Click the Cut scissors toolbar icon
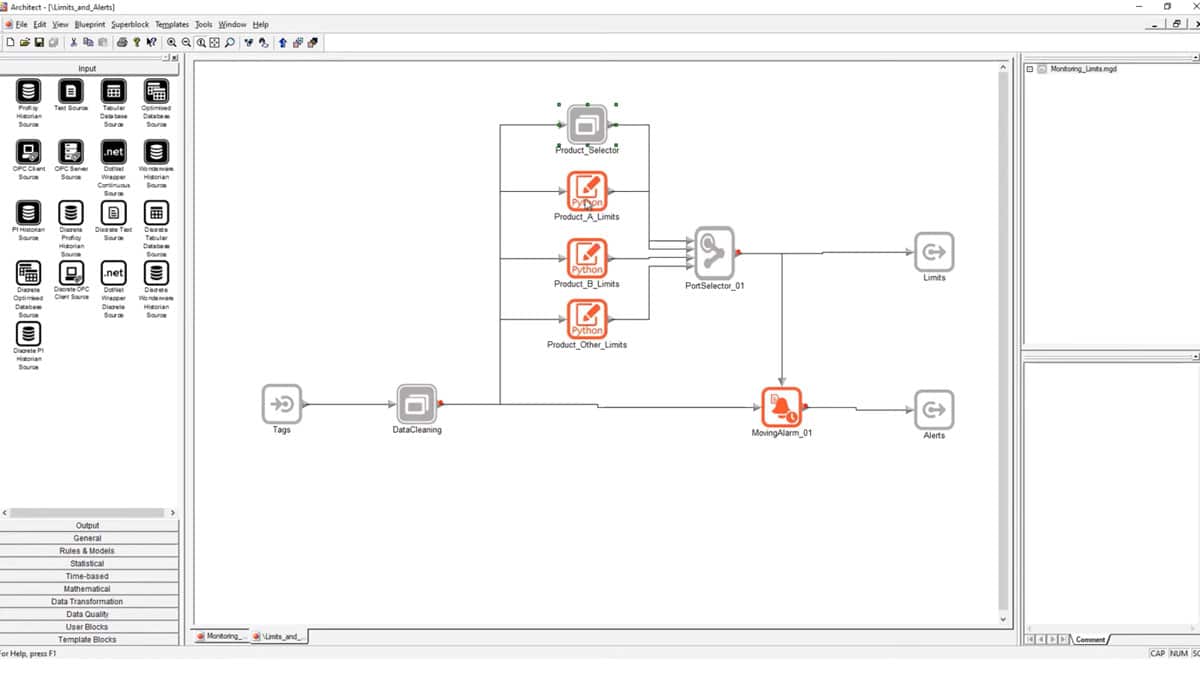The image size is (1200, 675). [x=74, y=43]
